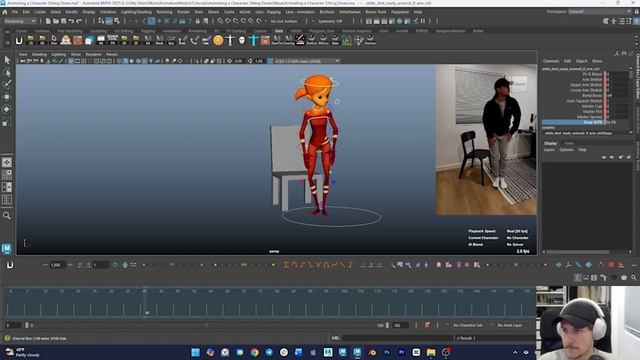Image resolution: width=640 pixels, height=360 pixels.
Task: Open the Layers menu in layer editor
Action: coord(549,150)
